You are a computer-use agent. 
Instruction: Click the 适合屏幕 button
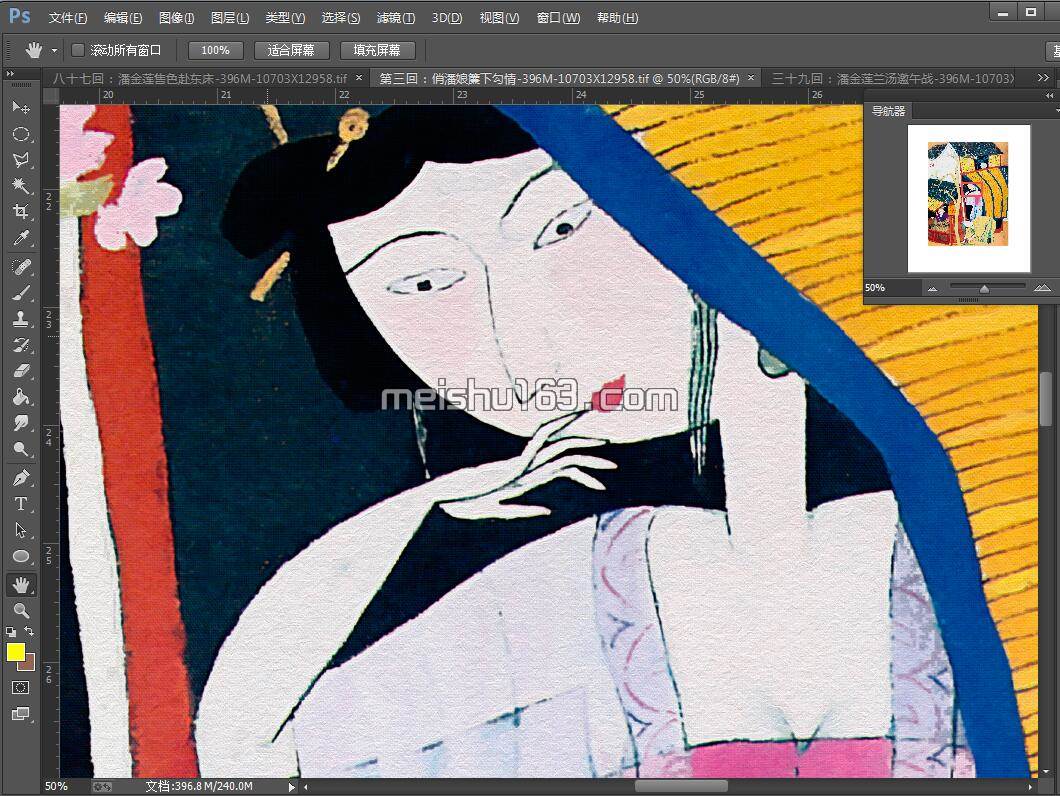pyautogui.click(x=291, y=50)
